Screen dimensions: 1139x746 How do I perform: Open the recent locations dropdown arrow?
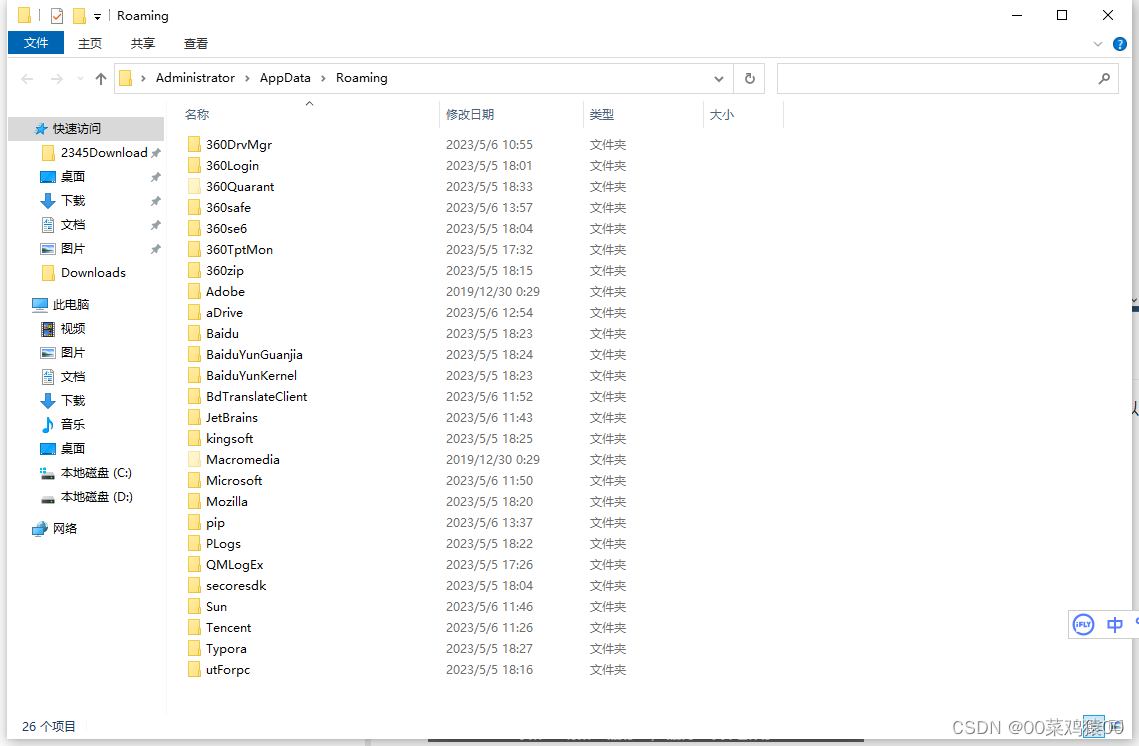point(80,78)
